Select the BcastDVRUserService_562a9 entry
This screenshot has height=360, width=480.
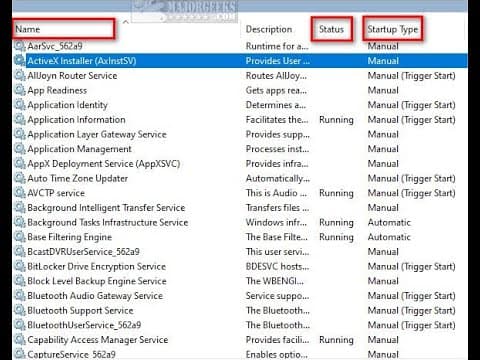click(83, 252)
